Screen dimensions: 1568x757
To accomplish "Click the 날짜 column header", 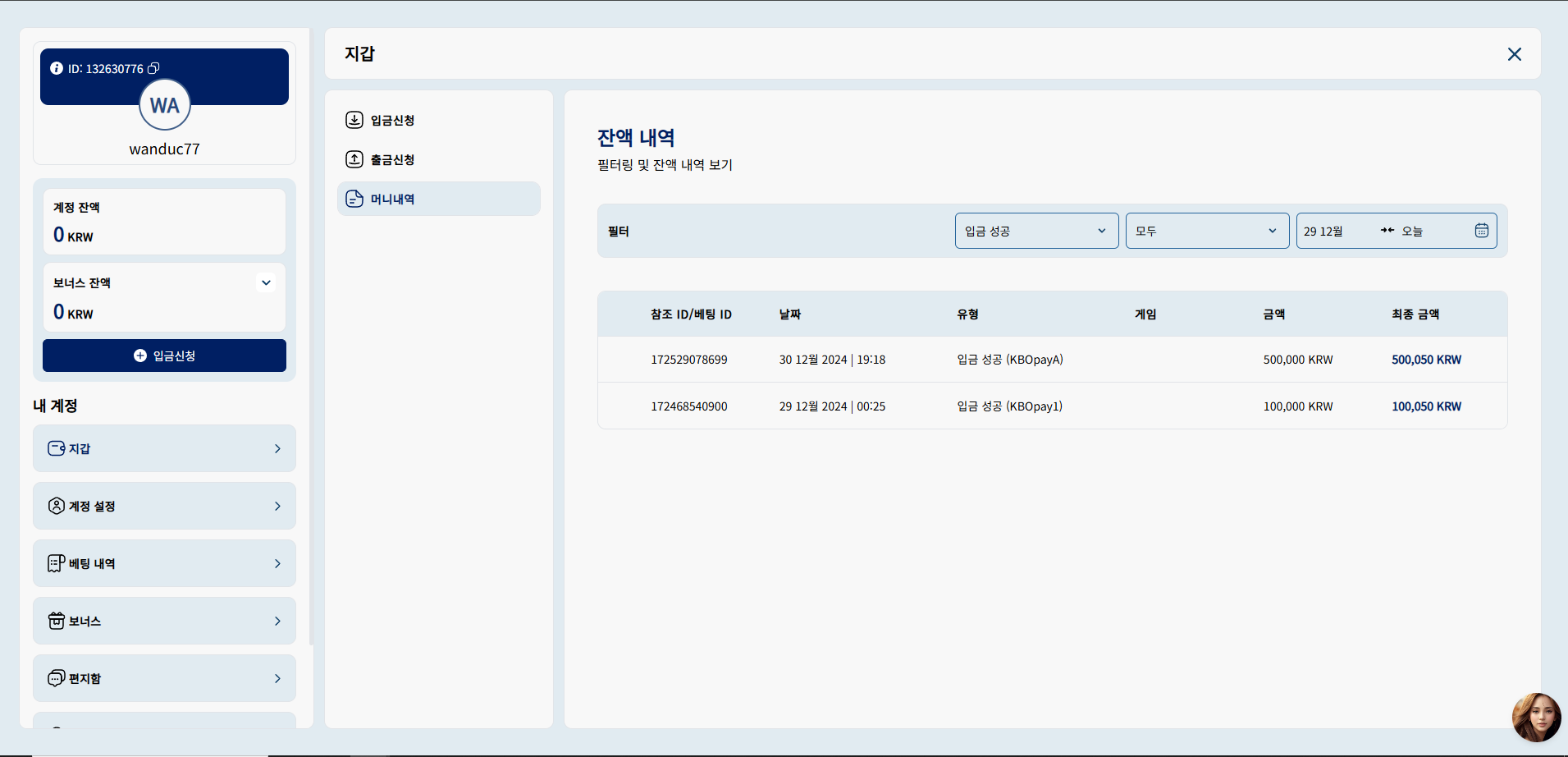I will pos(790,314).
